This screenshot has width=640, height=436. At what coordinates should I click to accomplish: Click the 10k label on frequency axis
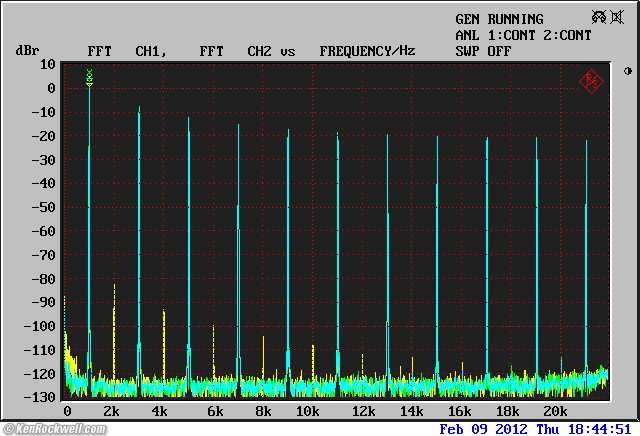pos(307,412)
